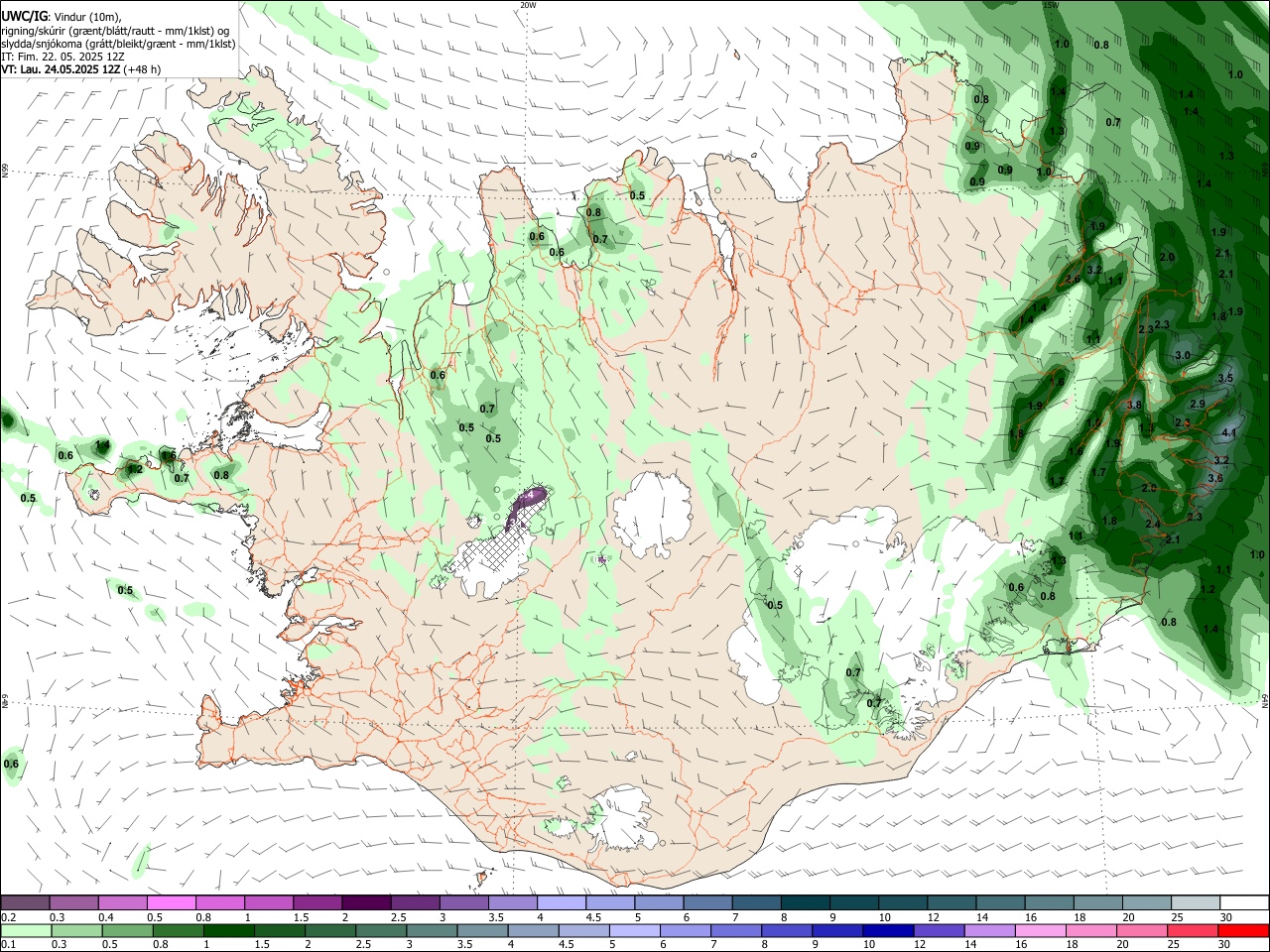Select the white swatch ending the upper snow scale

coord(1245,903)
